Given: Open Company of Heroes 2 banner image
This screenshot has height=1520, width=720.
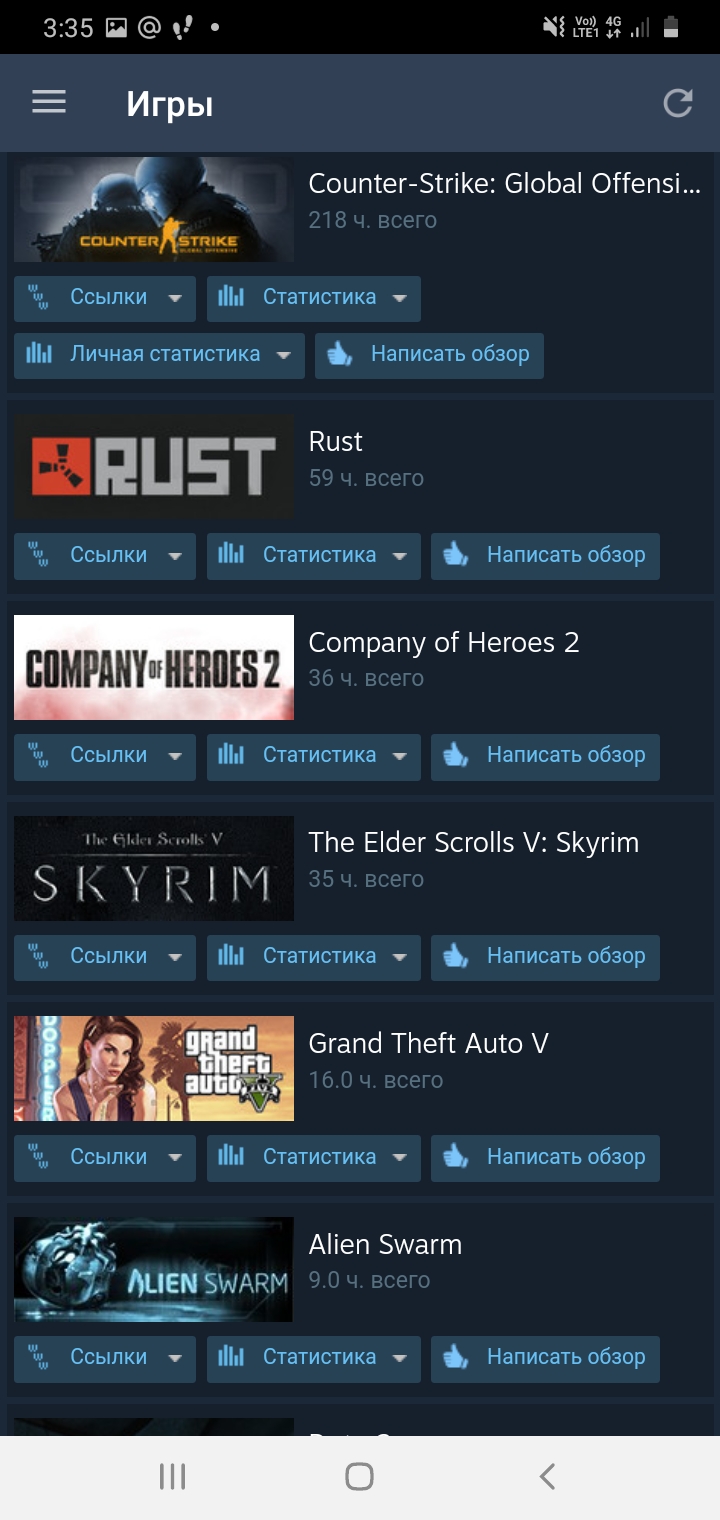Looking at the screenshot, I should coord(154,667).
